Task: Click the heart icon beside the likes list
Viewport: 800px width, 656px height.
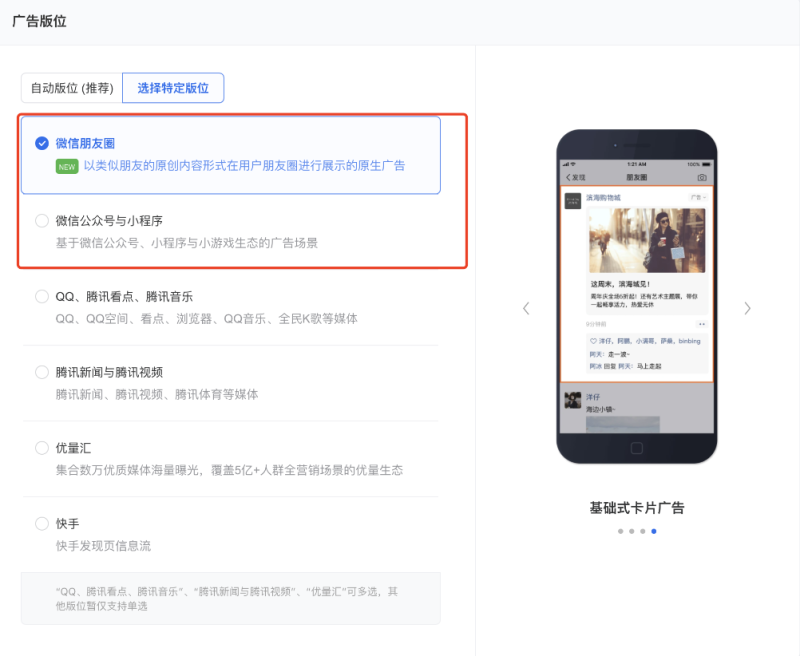Action: tap(593, 341)
